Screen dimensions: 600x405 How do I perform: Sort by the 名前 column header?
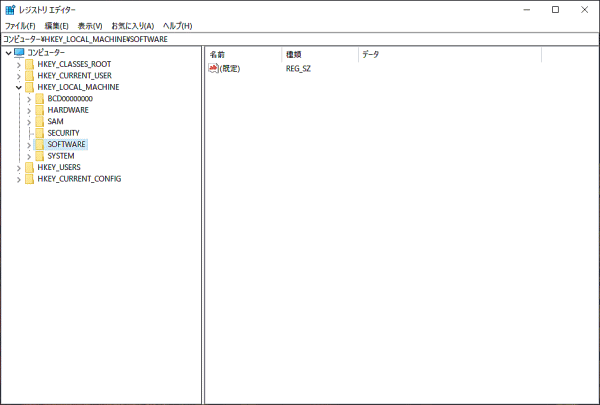pyautogui.click(x=243, y=54)
